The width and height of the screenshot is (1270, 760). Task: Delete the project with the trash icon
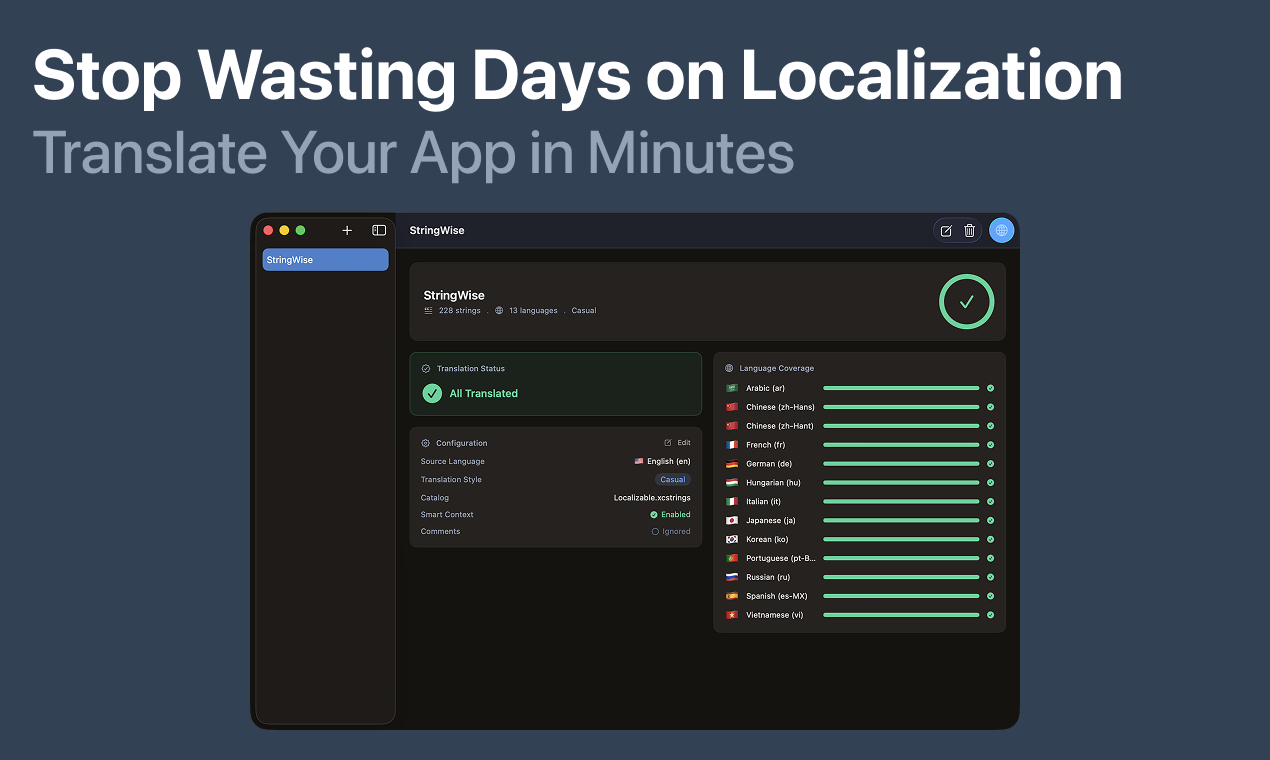(x=969, y=231)
